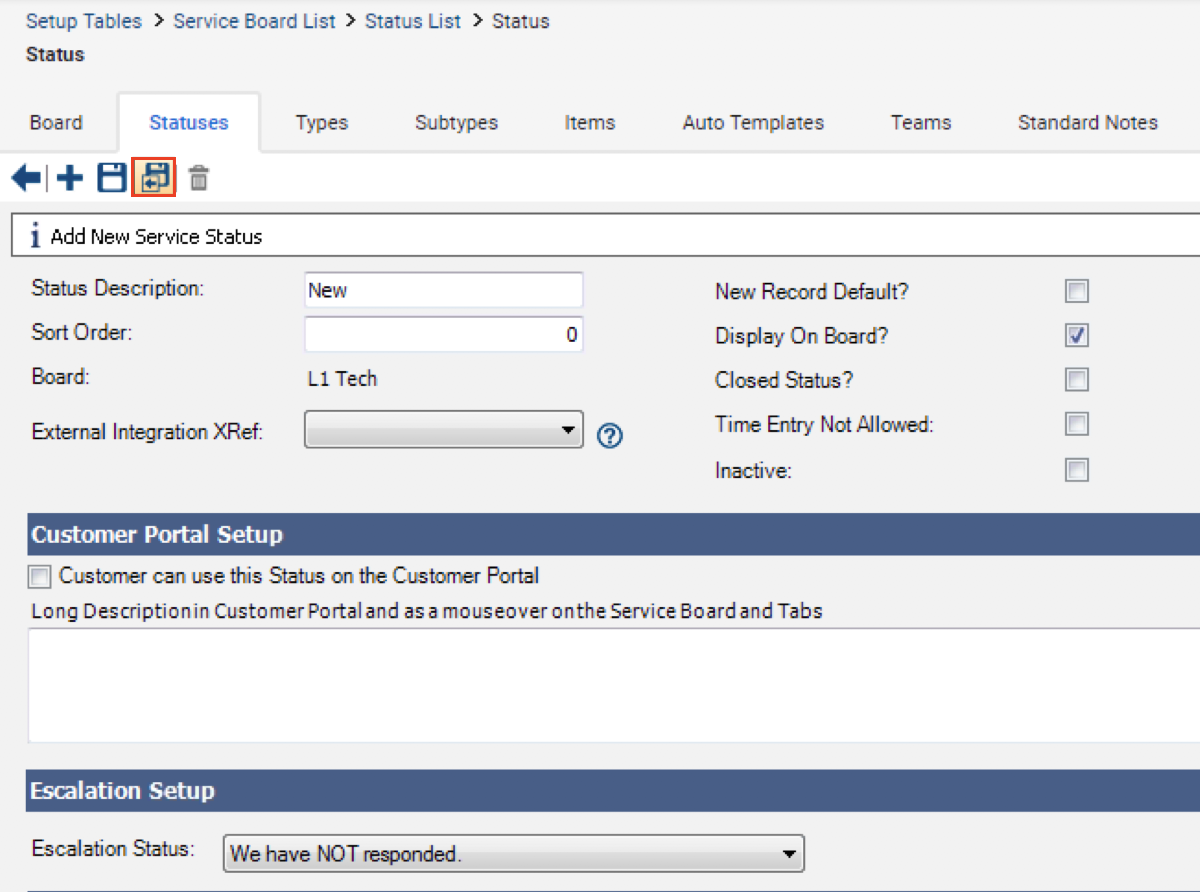The image size is (1200, 892).
Task: Expand the Escalation Status dropdown
Action: 514,854
